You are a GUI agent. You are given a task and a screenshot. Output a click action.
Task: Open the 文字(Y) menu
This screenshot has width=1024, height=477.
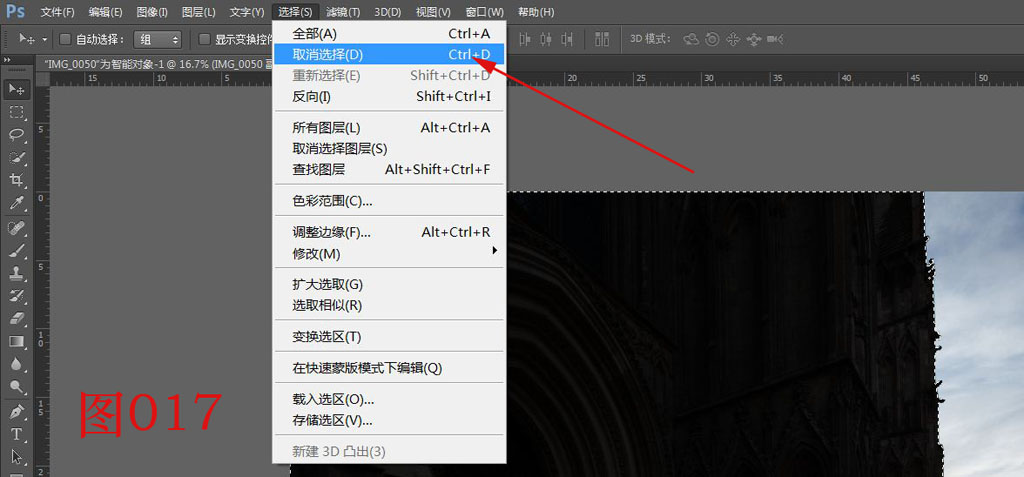pyautogui.click(x=247, y=12)
